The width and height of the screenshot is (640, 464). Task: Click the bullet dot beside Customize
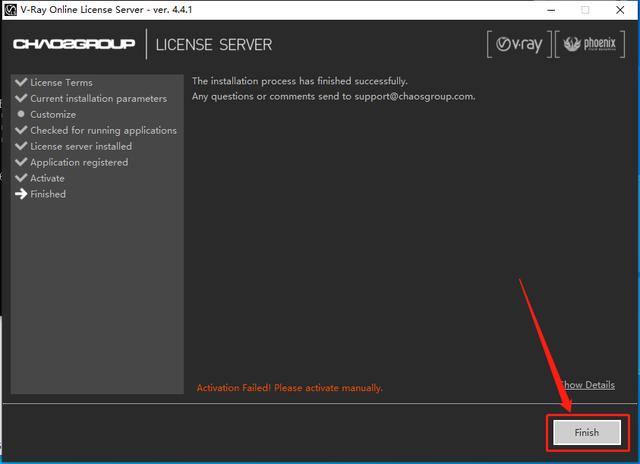tap(21, 114)
